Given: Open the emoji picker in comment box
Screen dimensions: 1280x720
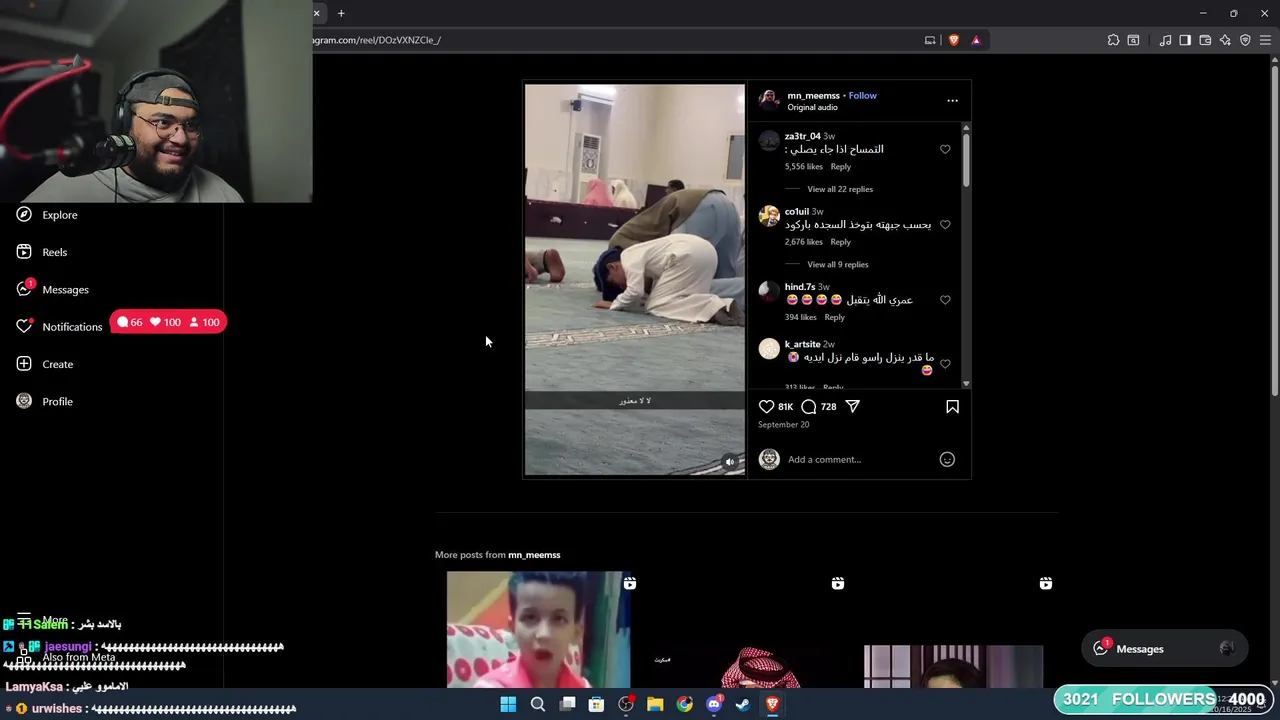Looking at the screenshot, I should point(947,460).
